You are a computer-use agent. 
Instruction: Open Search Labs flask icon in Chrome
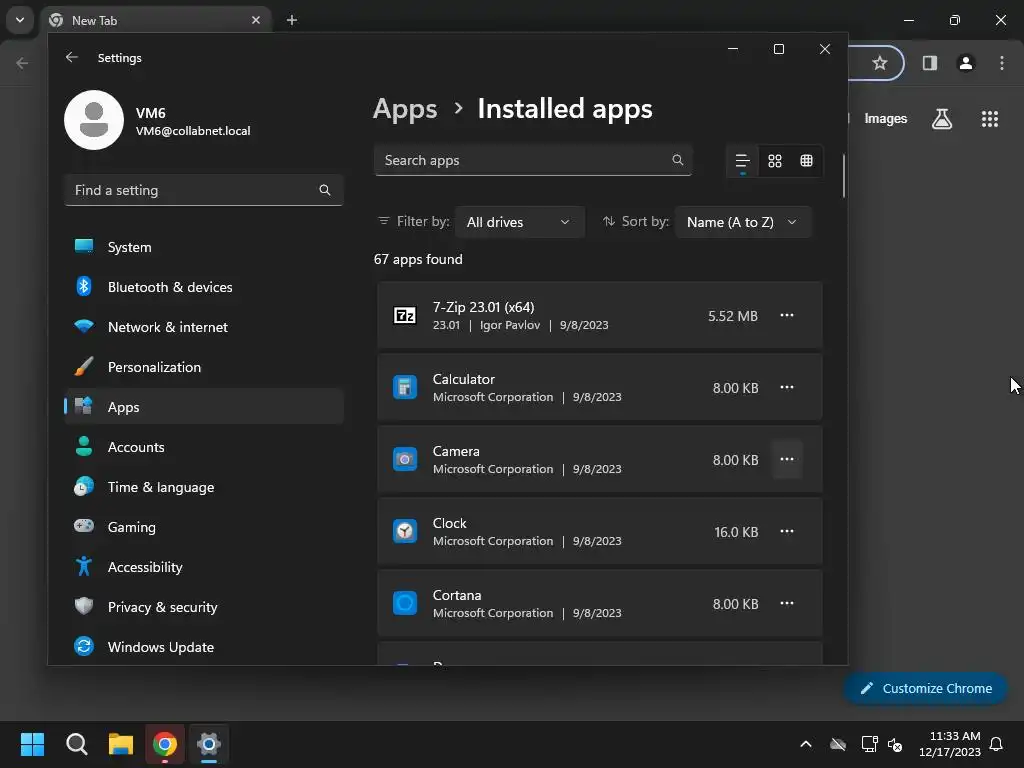942,119
